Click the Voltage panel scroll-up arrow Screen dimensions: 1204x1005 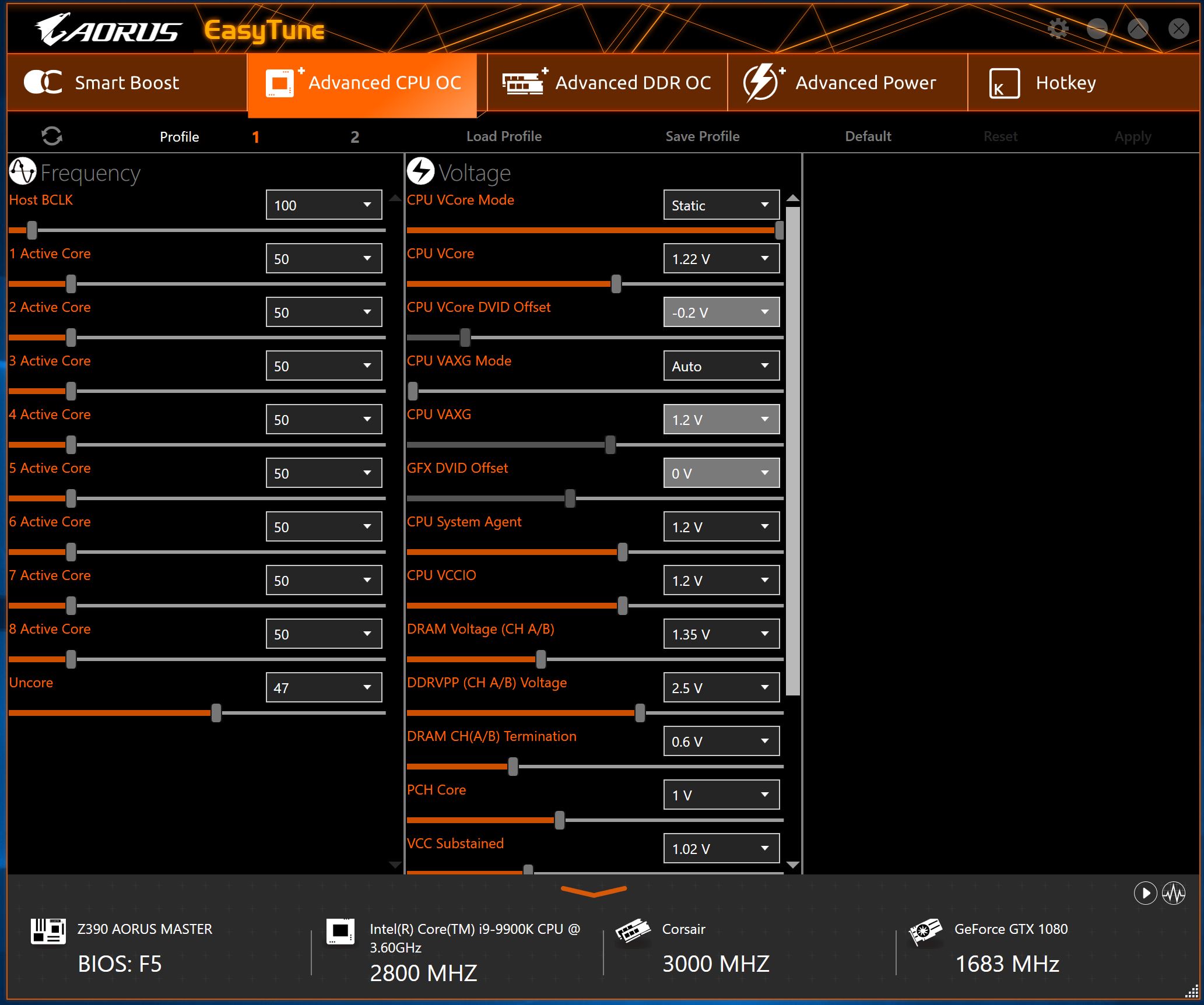(793, 198)
